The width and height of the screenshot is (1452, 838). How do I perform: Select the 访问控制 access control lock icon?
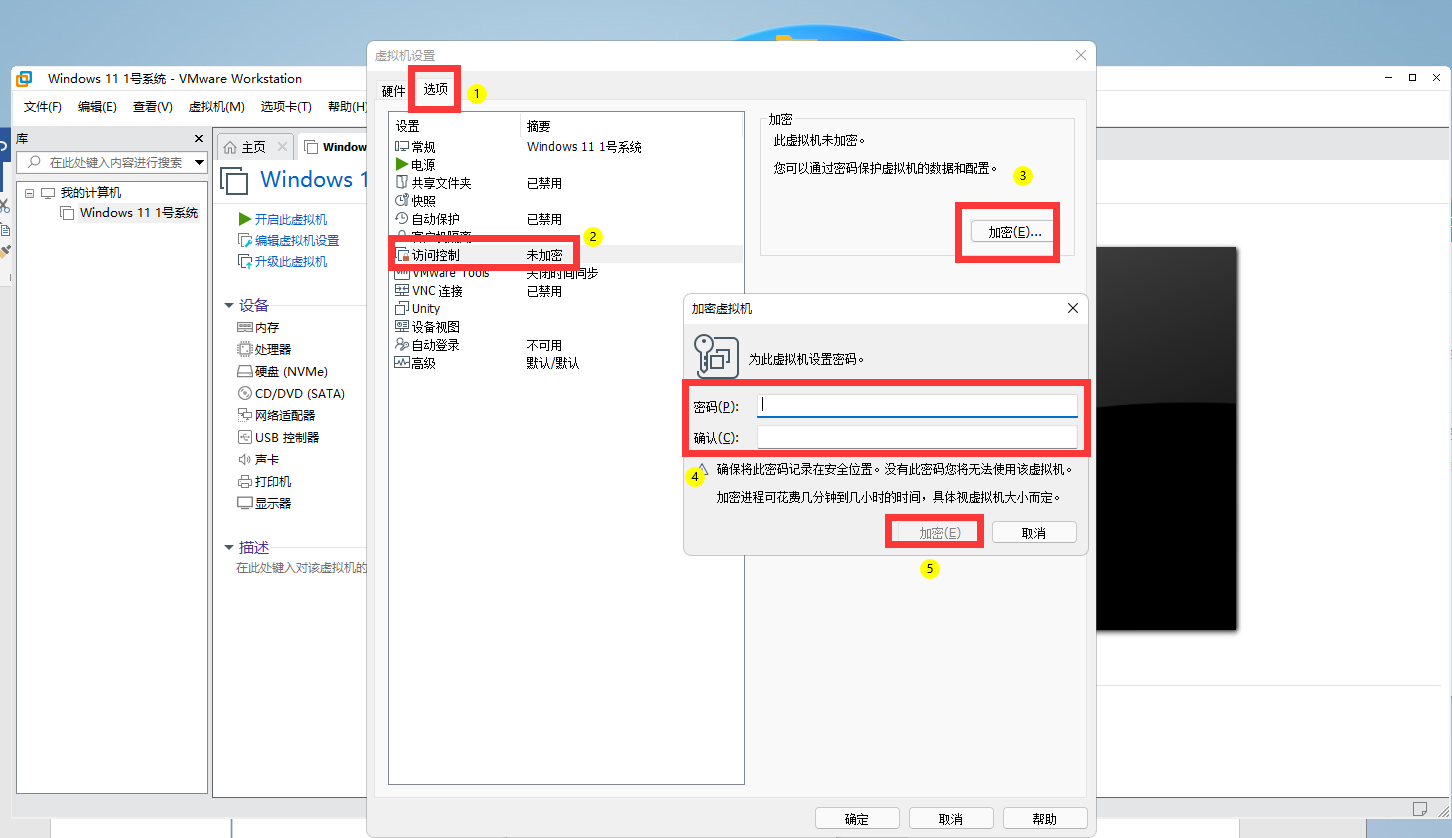click(403, 255)
